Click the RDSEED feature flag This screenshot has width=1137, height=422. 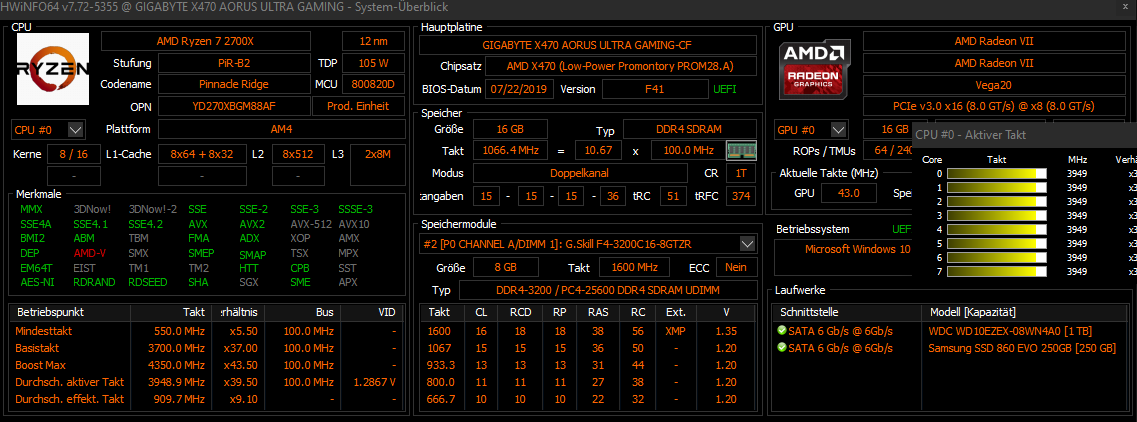(x=147, y=282)
